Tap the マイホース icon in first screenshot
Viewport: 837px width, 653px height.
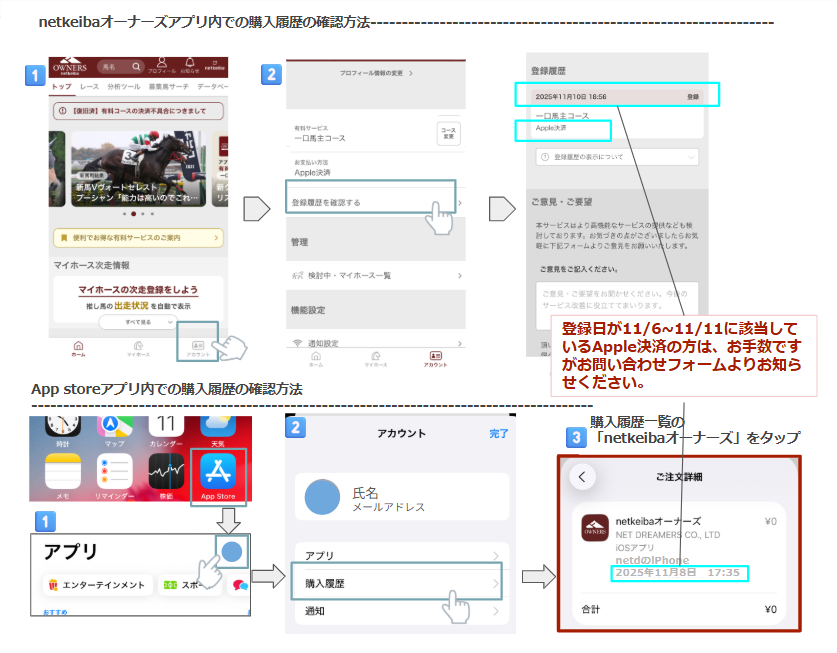click(x=138, y=347)
